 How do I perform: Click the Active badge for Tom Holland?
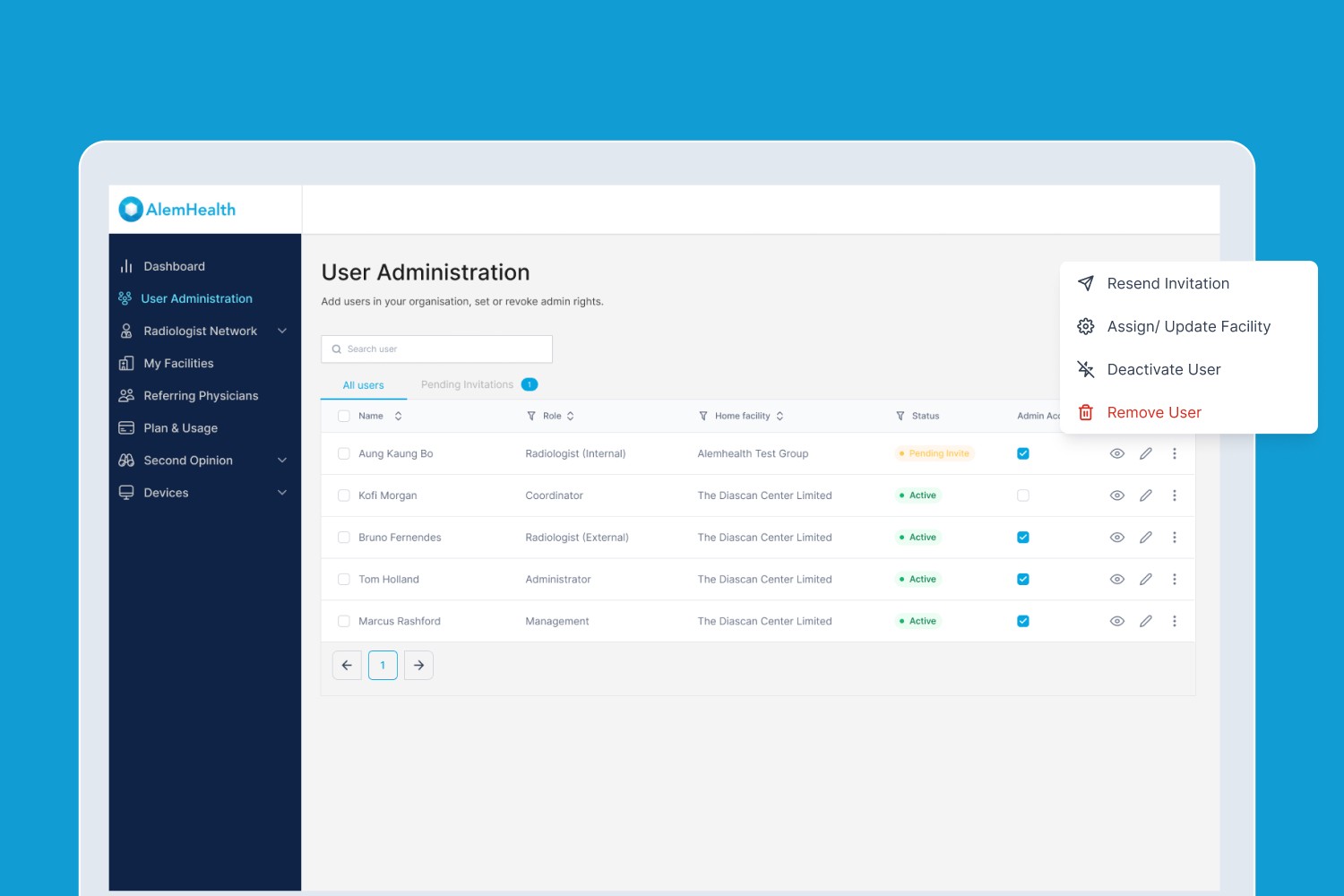click(918, 580)
